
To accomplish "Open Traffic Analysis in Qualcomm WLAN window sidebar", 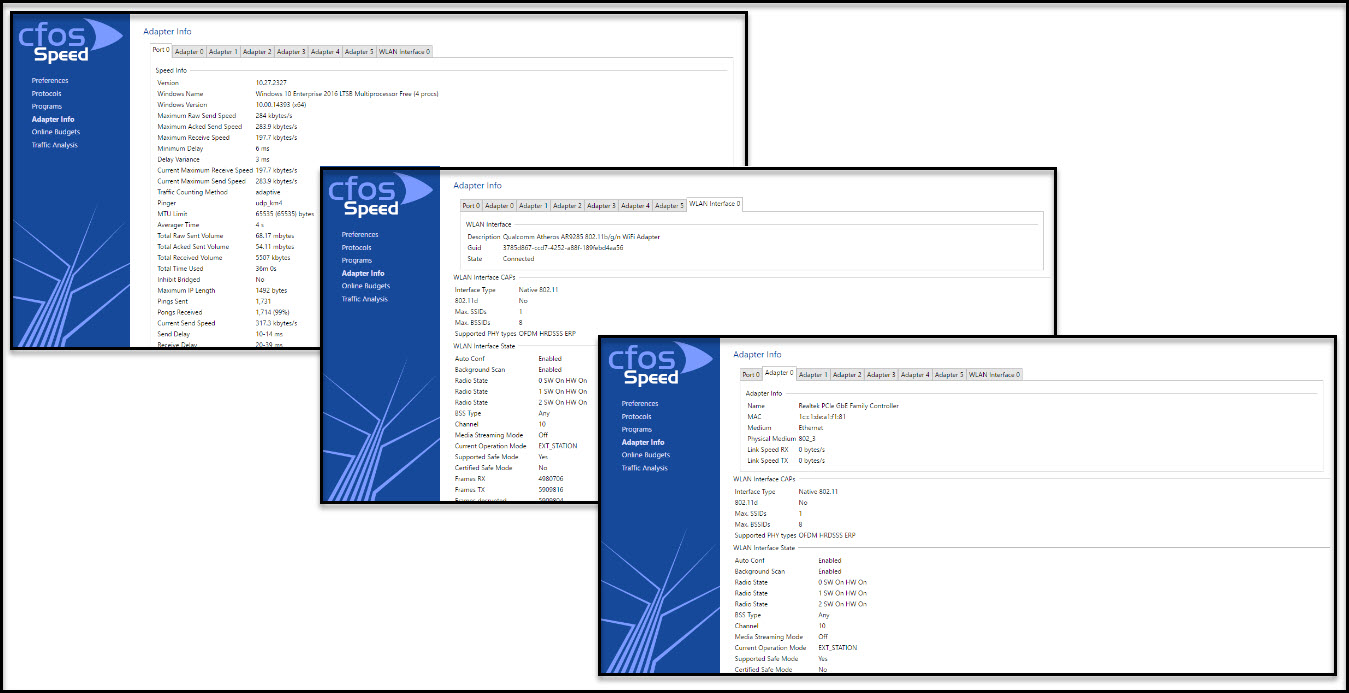I will tap(364, 299).
